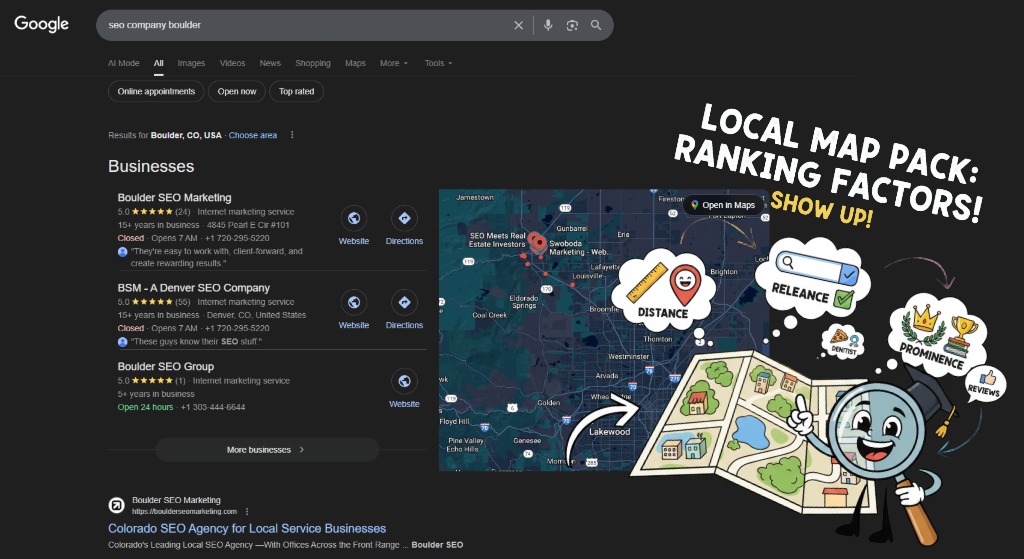
Task: Click the More businesses button
Action: pos(267,450)
